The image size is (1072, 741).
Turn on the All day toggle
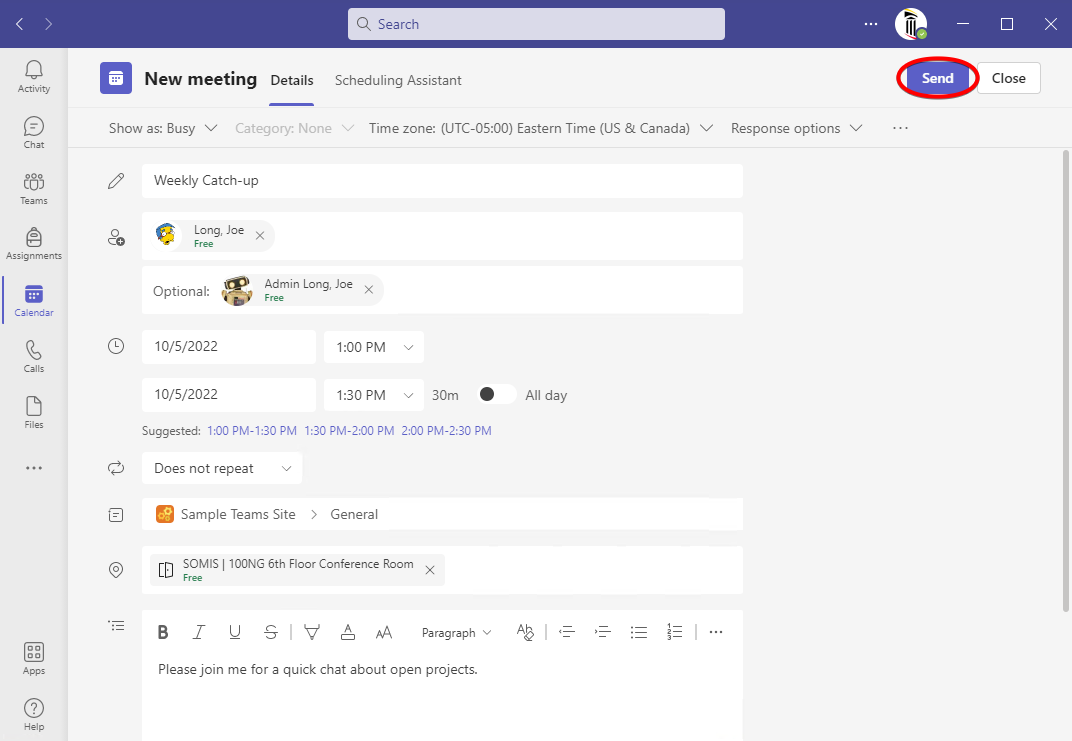pyautogui.click(x=497, y=395)
